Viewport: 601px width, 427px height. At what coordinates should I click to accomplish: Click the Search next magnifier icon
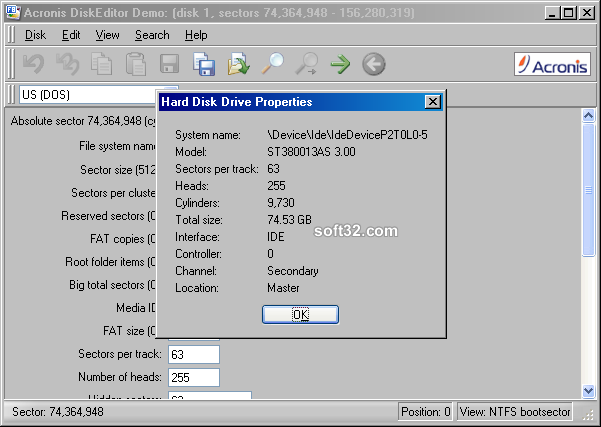coord(307,64)
